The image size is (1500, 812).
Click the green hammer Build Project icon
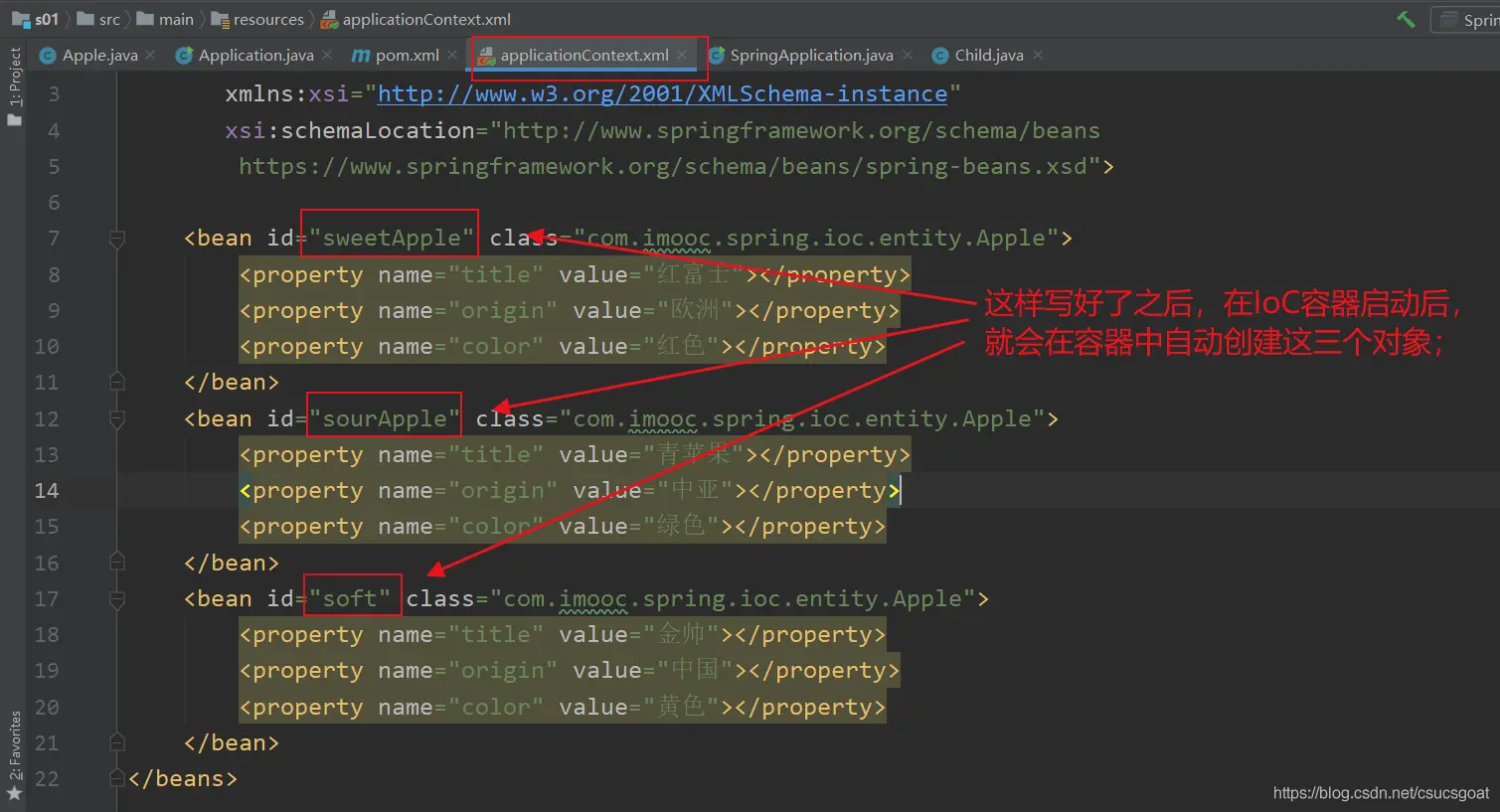tap(1406, 19)
